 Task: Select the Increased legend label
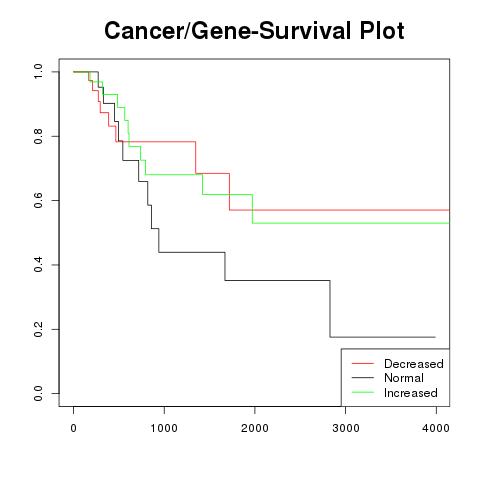coord(411,393)
